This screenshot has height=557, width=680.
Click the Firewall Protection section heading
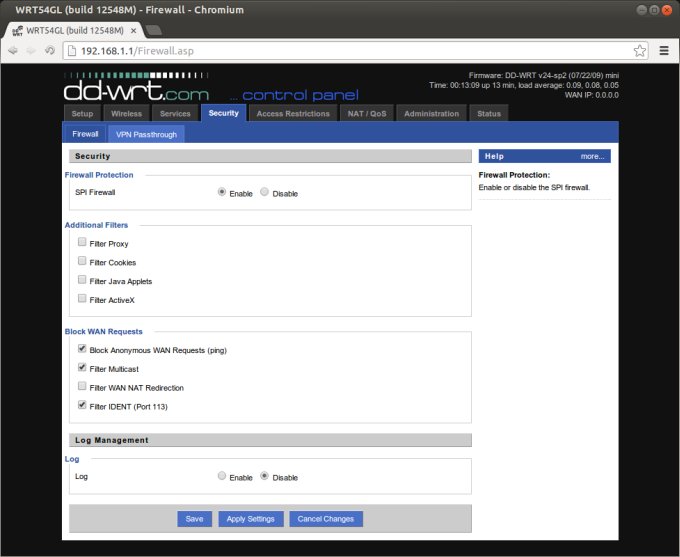click(x=99, y=175)
